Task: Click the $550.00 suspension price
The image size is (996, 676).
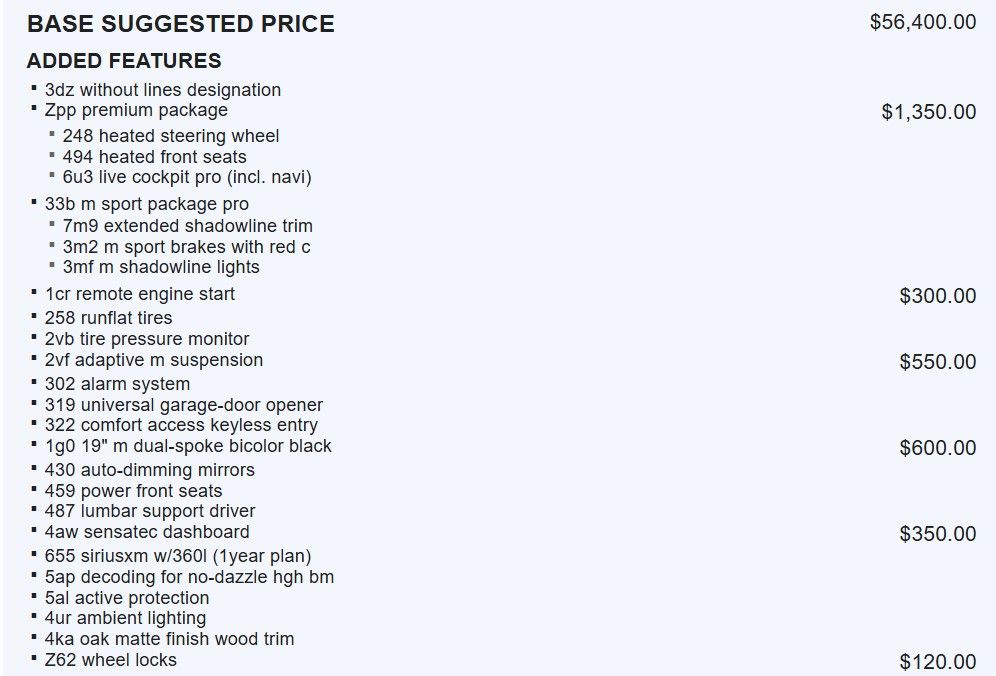Action: pyautogui.click(x=937, y=362)
